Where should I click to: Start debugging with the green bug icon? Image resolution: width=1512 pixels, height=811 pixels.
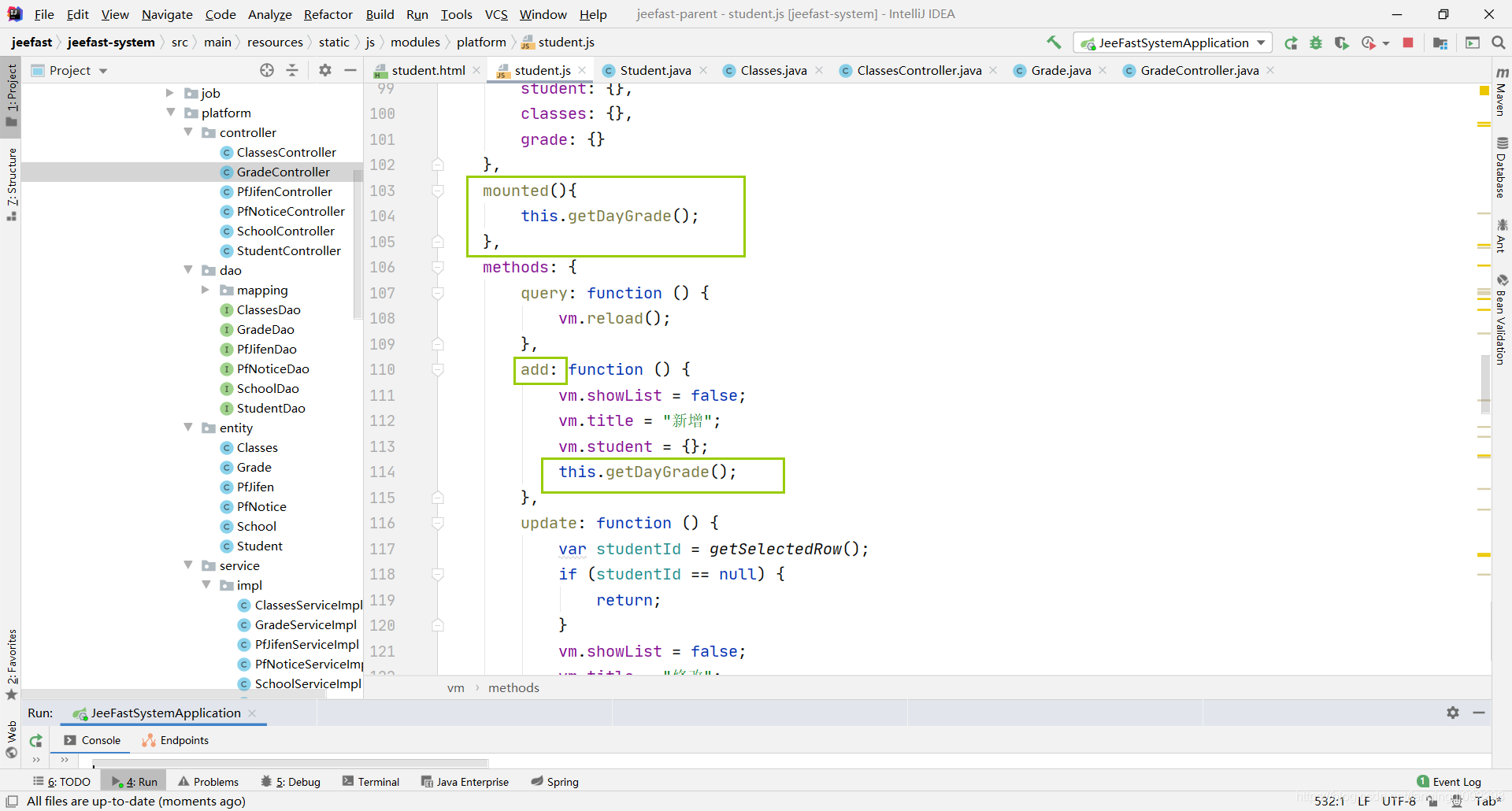[1316, 43]
